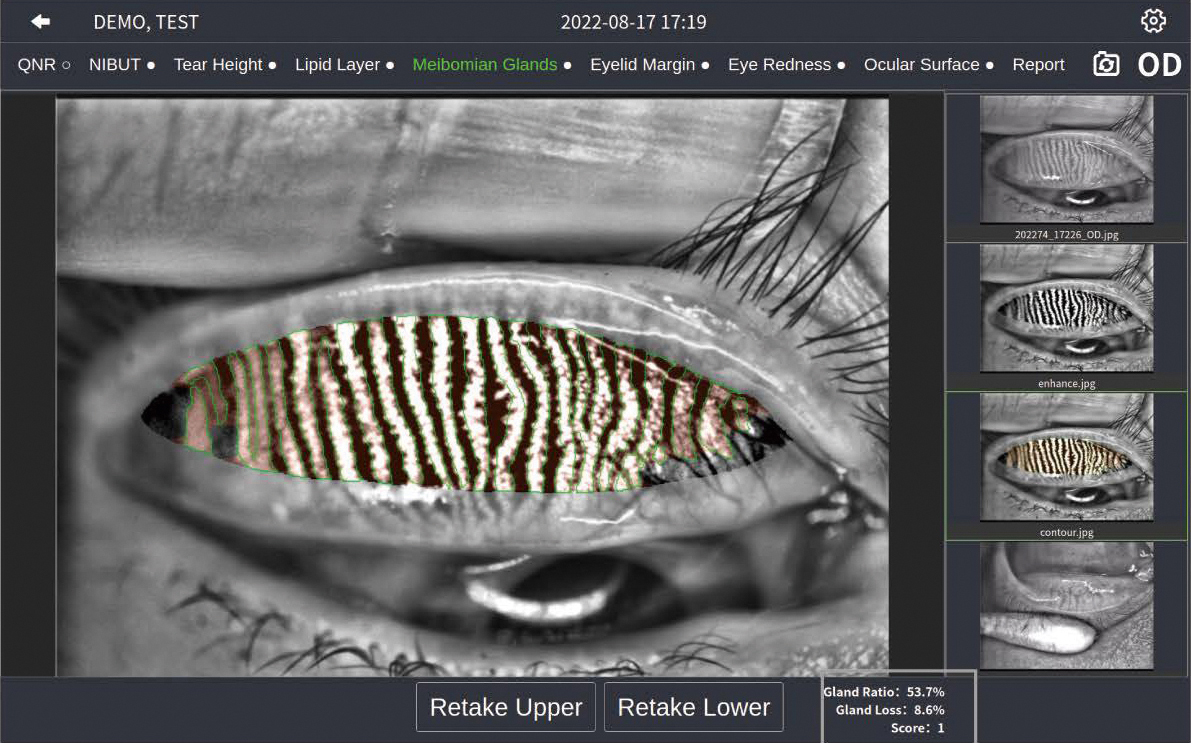The width and height of the screenshot is (1191, 743).
Task: Go to the Lipid Layer tab
Action: (344, 65)
